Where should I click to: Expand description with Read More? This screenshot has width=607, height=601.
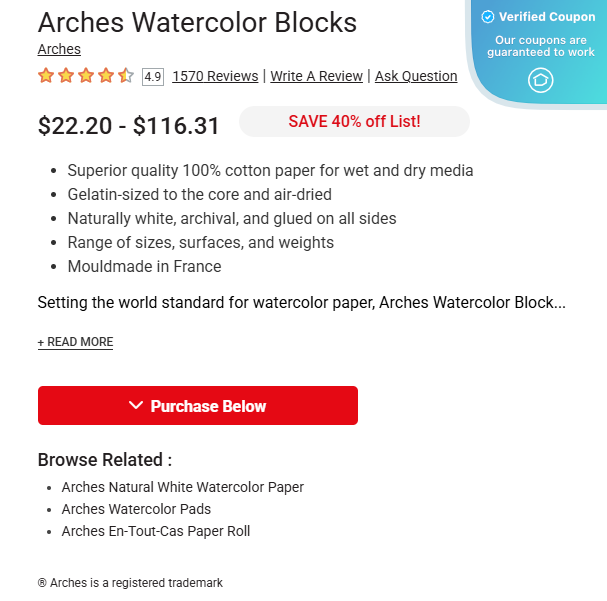[75, 342]
